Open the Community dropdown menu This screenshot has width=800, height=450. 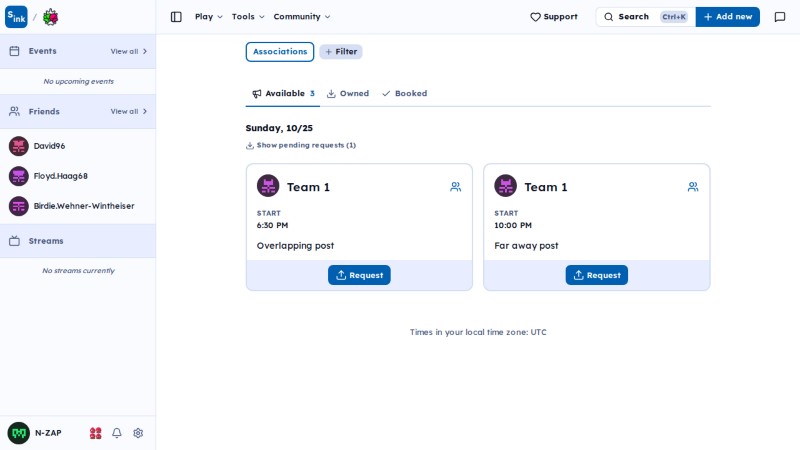(x=302, y=17)
